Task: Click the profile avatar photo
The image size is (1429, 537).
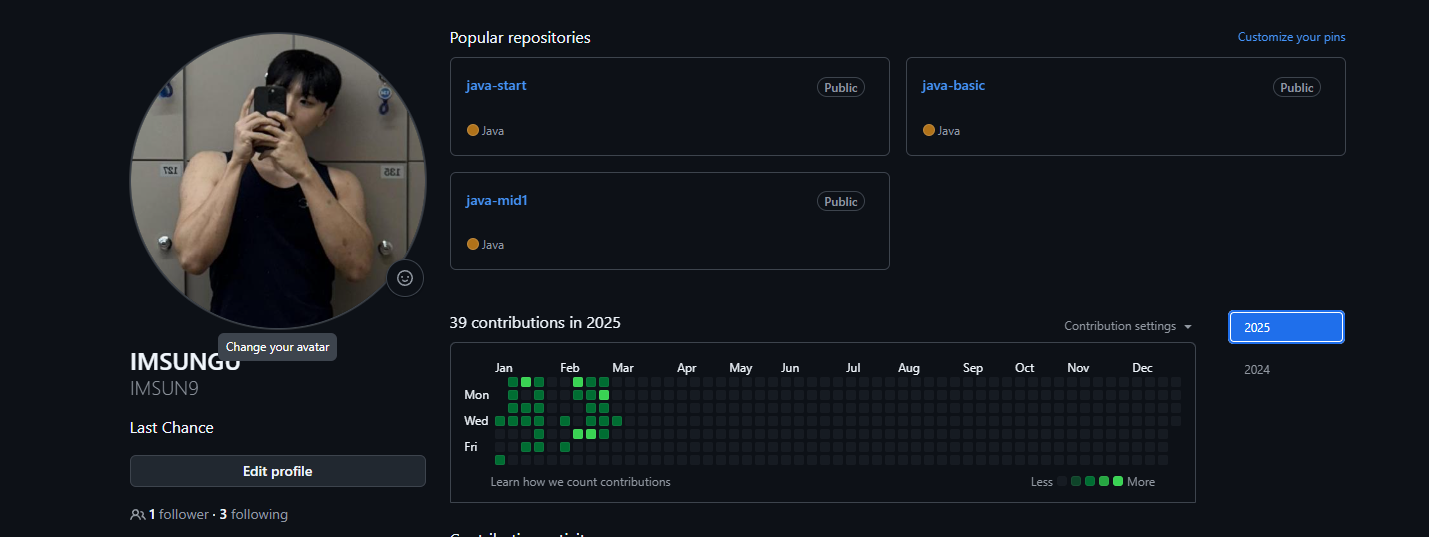Action: click(x=278, y=180)
